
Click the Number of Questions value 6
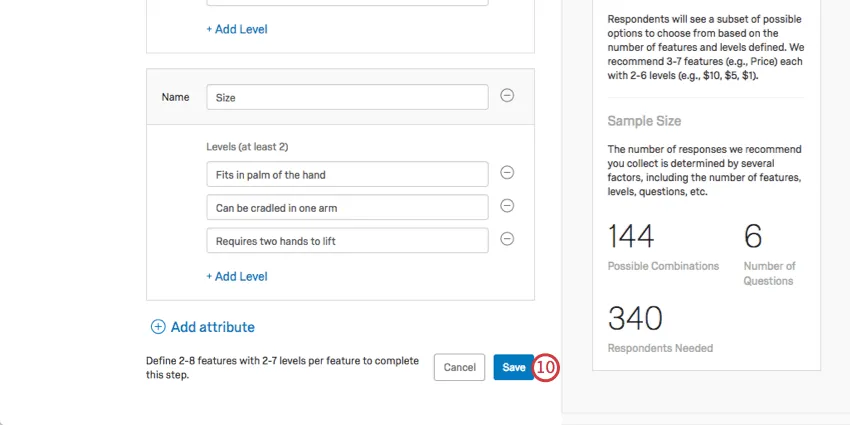tap(753, 237)
